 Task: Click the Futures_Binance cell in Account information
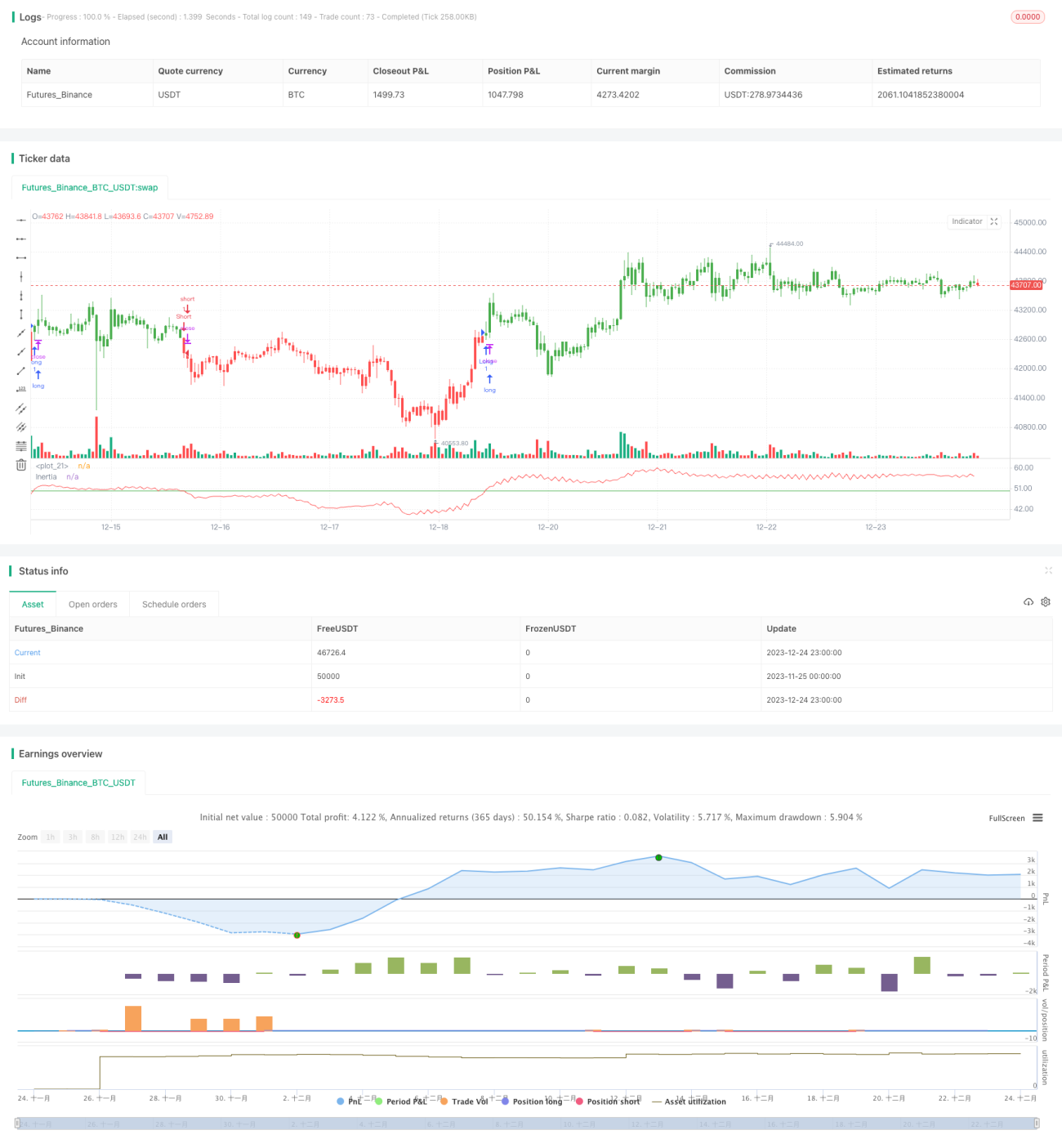tap(59, 95)
